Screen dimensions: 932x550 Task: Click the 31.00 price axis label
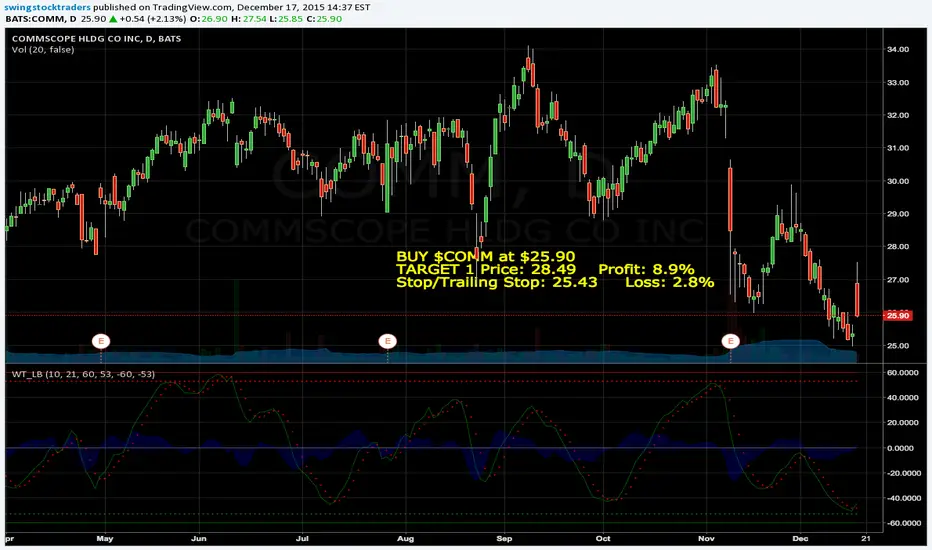click(898, 148)
